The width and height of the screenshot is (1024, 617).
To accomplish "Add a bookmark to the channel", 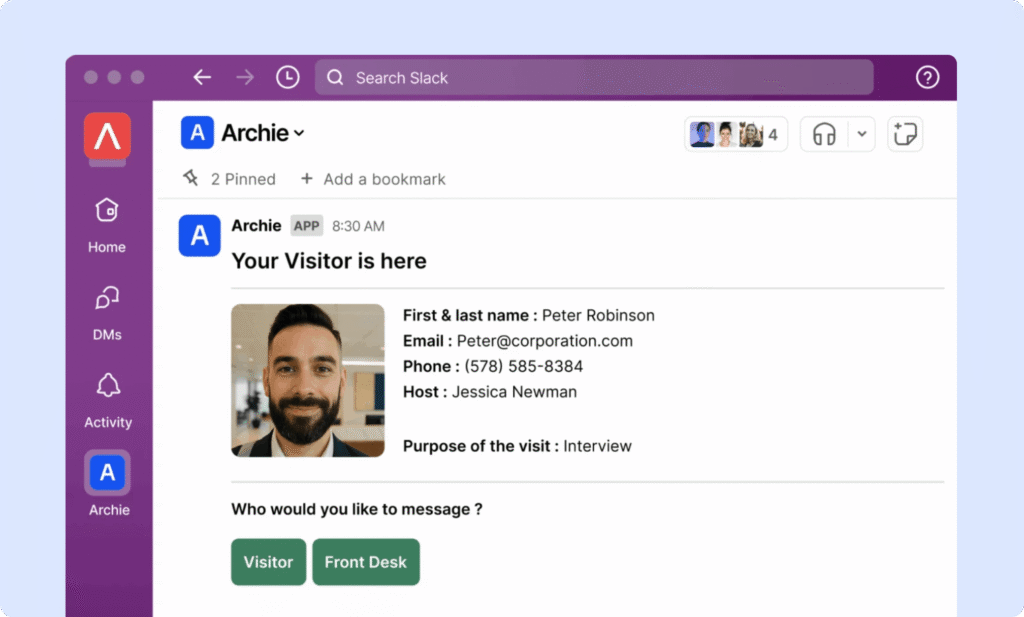I will [373, 178].
